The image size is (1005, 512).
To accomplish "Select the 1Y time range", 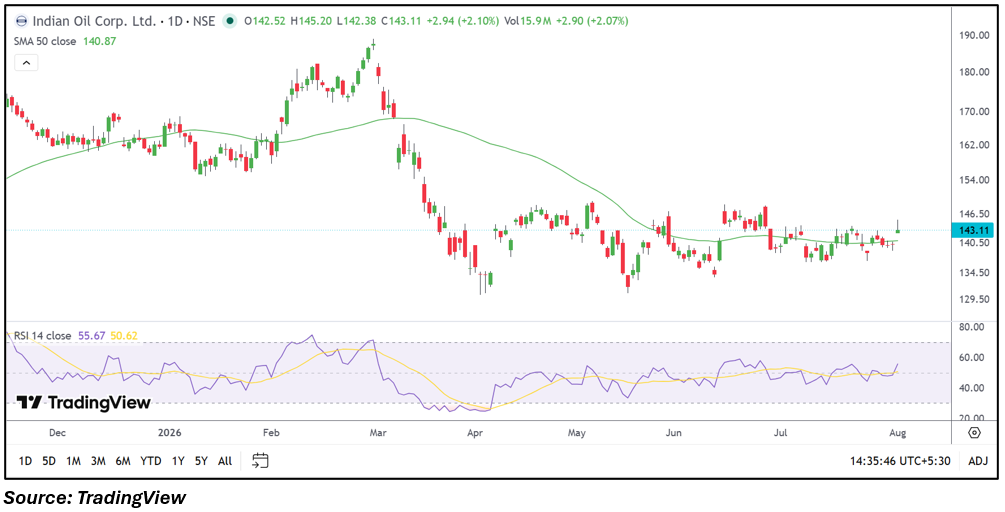I will 179,461.
